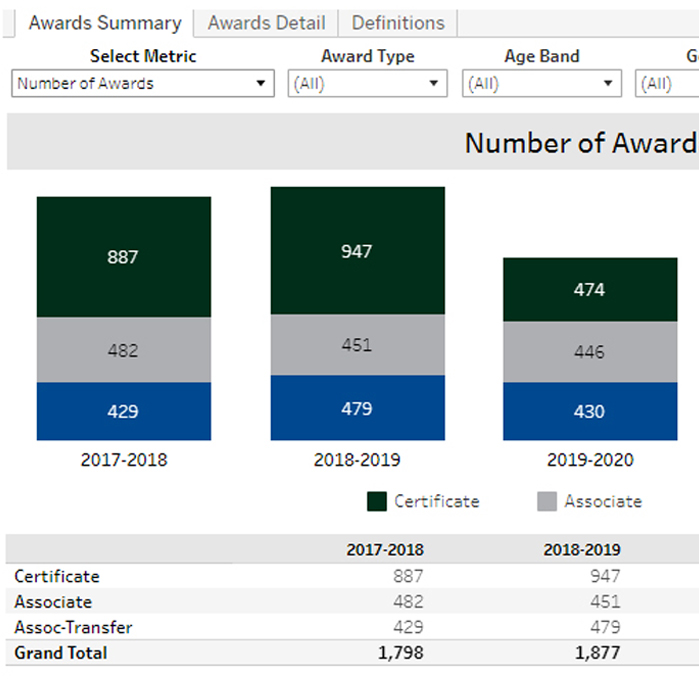This screenshot has height=699, width=699.
Task: Click the 2019-2020 label under the chart
Action: 590,460
